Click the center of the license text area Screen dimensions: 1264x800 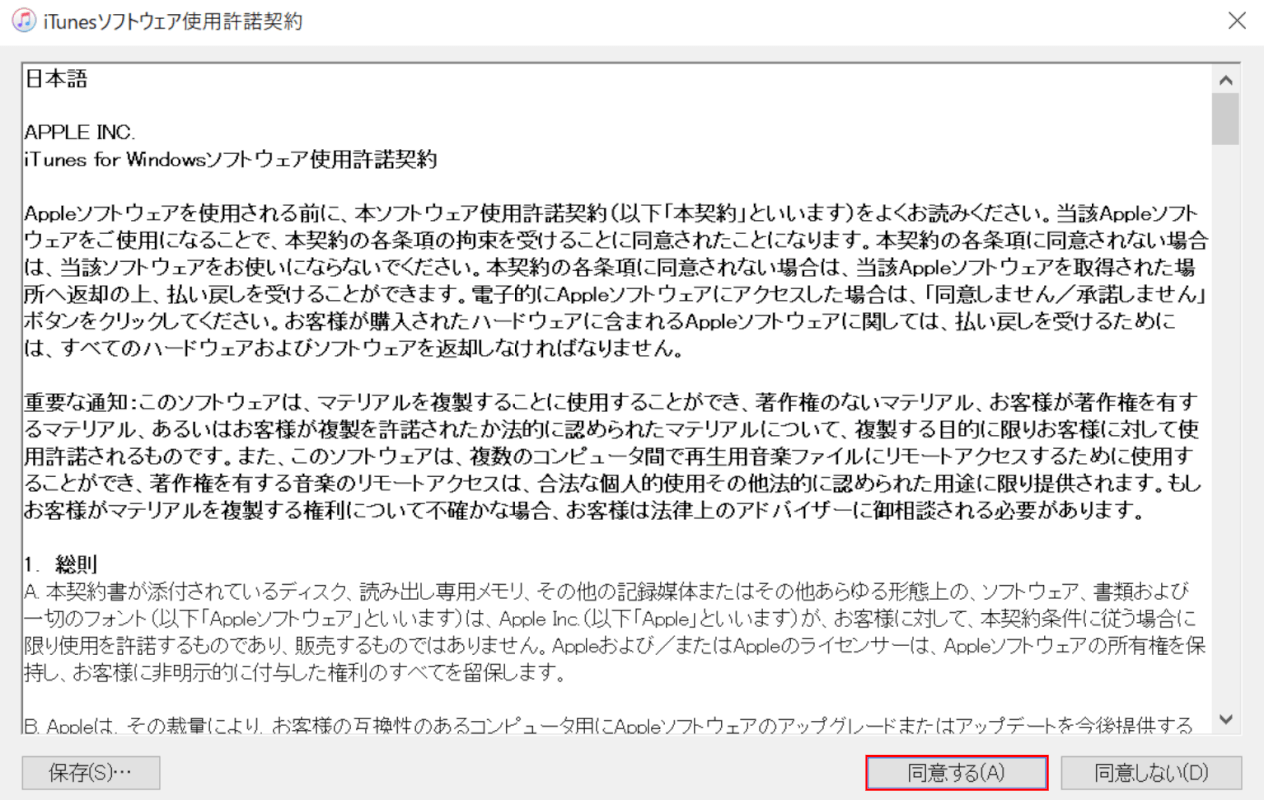(620, 400)
